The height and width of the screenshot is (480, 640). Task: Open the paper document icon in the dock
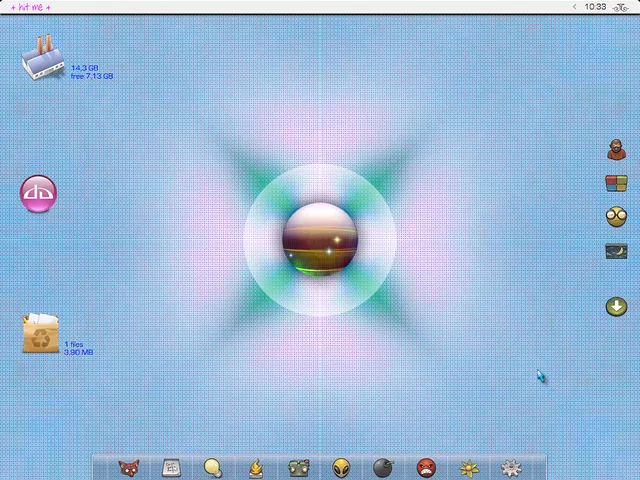[x=171, y=467]
